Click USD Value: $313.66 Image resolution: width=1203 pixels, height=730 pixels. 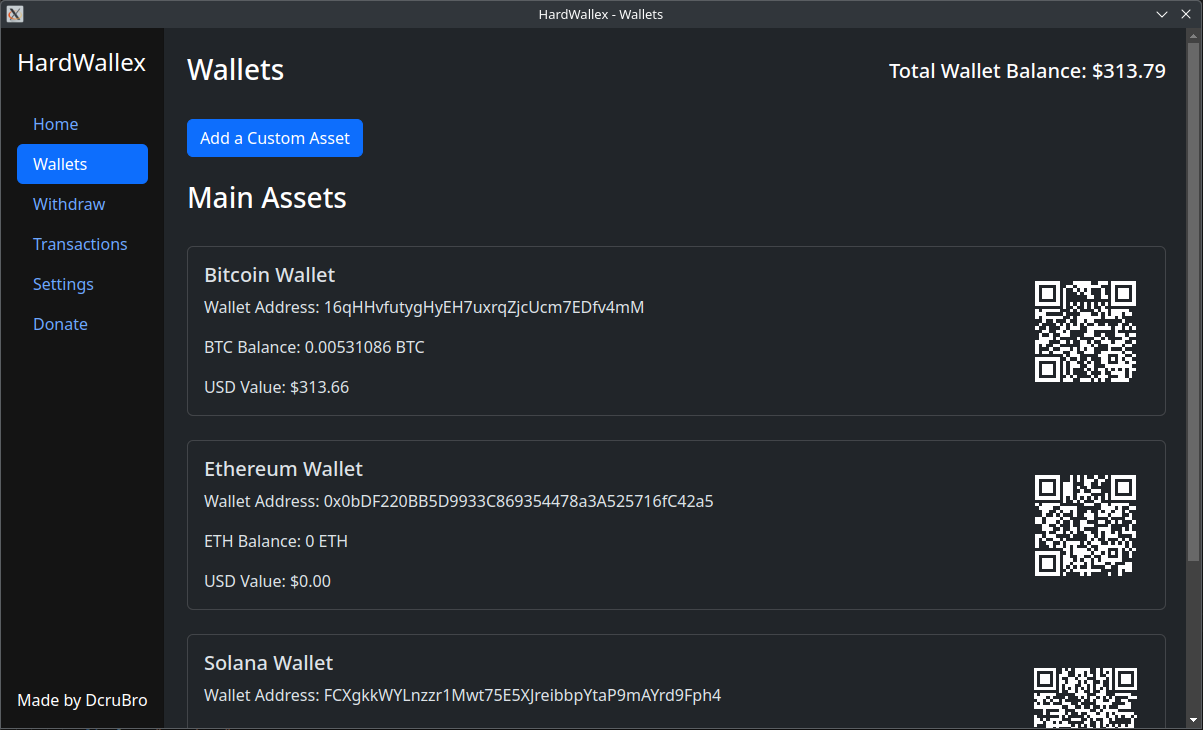point(276,387)
